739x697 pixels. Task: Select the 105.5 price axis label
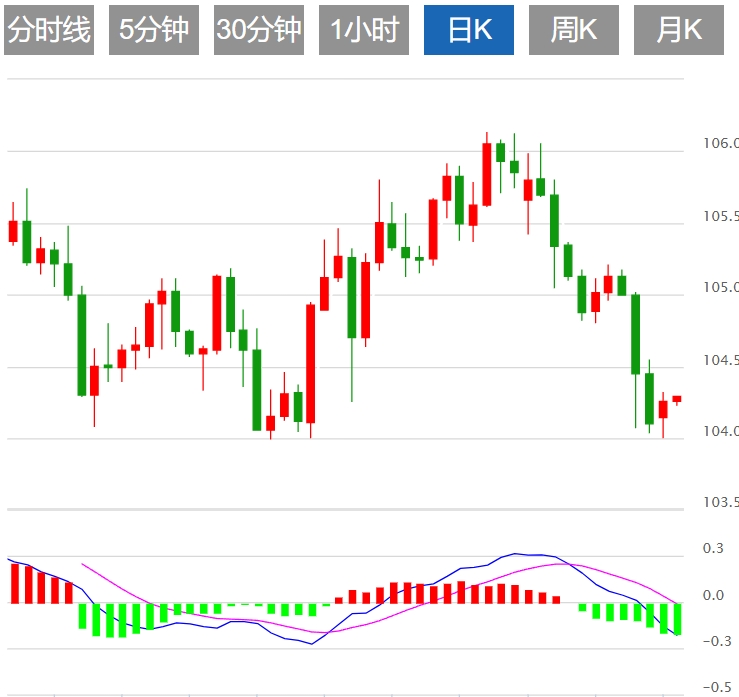(720, 217)
